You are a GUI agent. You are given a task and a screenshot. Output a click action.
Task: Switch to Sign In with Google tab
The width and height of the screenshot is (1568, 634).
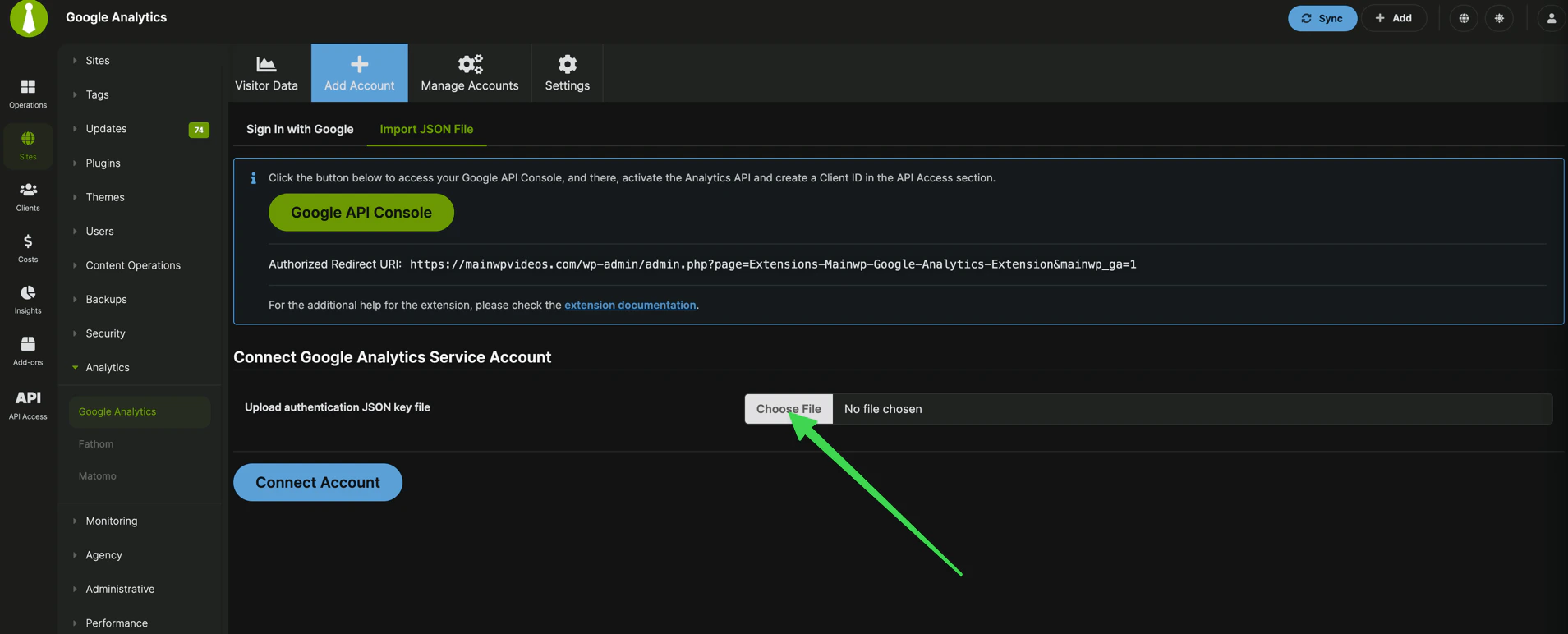pos(300,129)
